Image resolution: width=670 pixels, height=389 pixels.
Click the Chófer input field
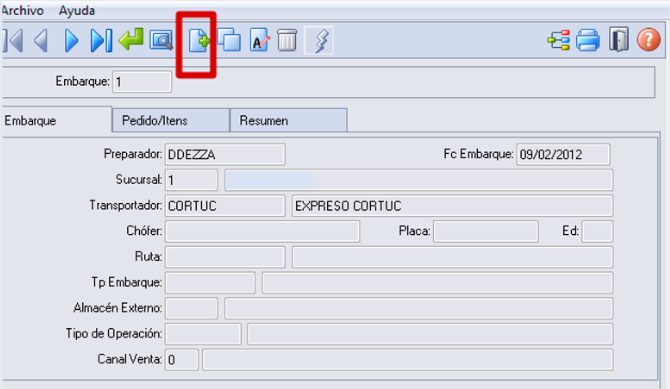(x=262, y=231)
